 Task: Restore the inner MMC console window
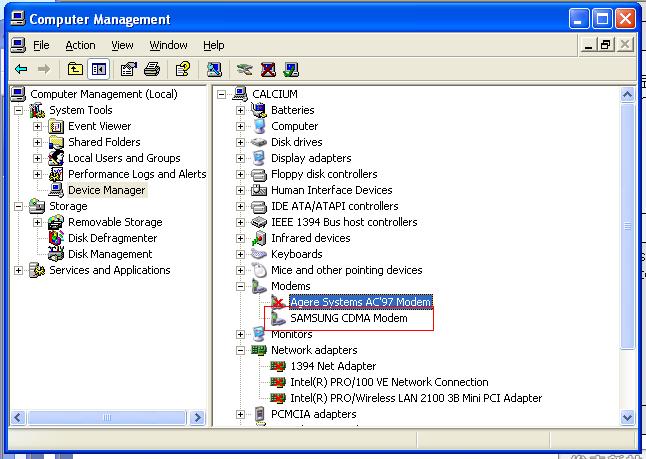tap(606, 44)
